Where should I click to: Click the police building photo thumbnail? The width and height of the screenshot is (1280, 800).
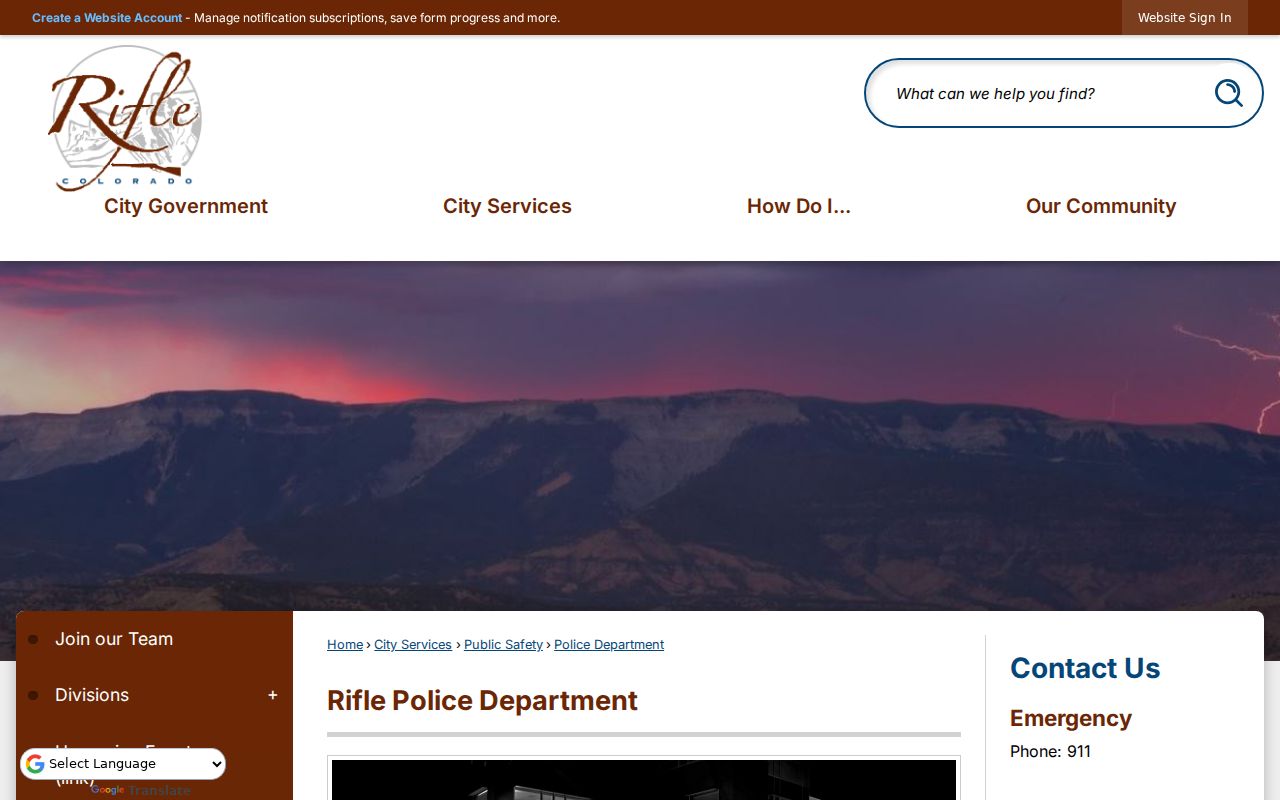(x=644, y=779)
